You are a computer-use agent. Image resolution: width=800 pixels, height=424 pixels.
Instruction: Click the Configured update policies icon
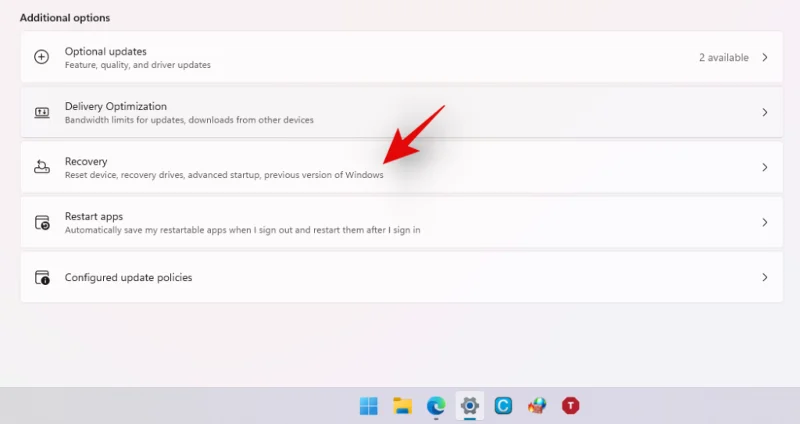(x=42, y=278)
